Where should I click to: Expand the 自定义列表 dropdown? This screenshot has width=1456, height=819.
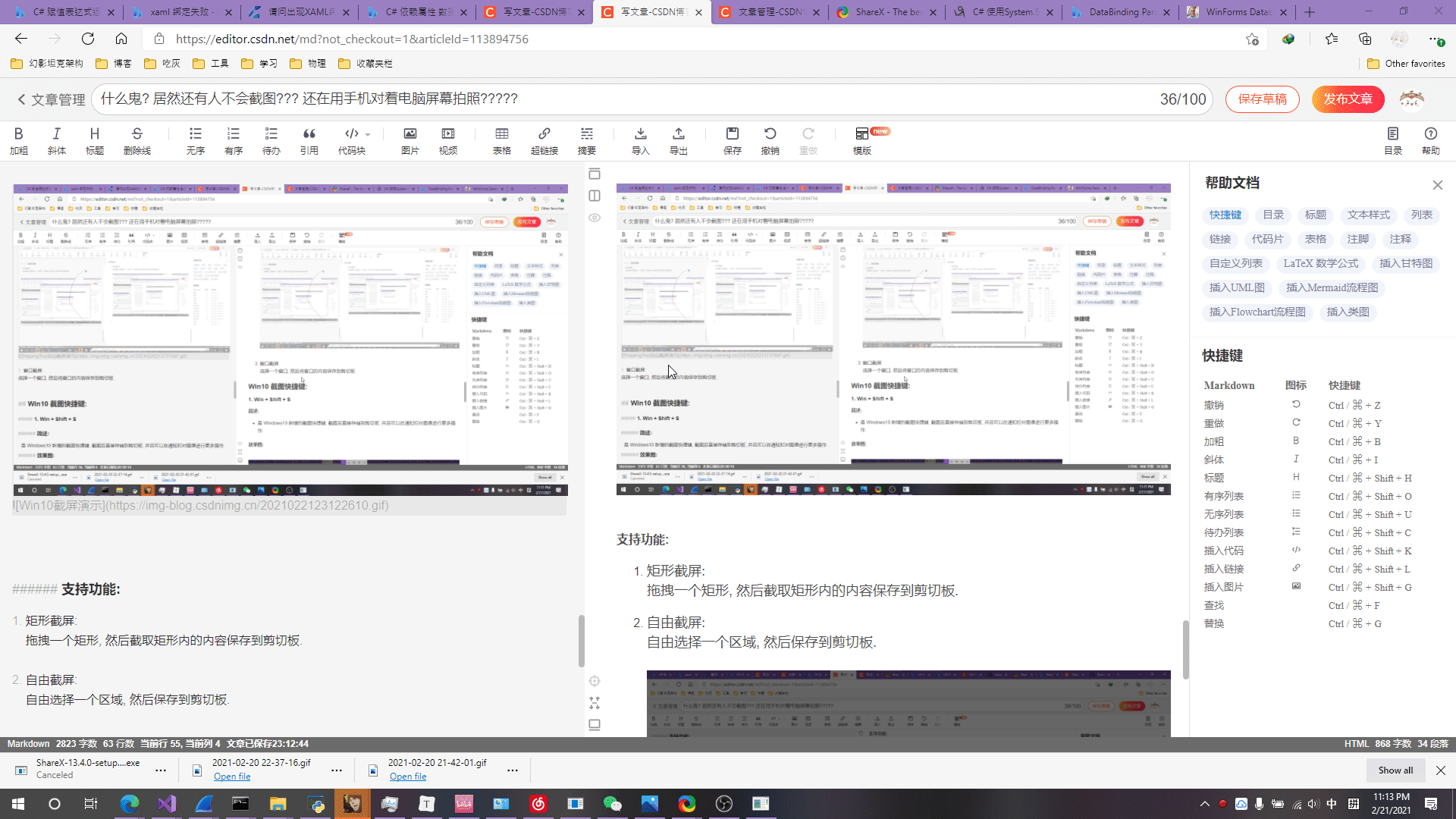pyautogui.click(x=1236, y=263)
